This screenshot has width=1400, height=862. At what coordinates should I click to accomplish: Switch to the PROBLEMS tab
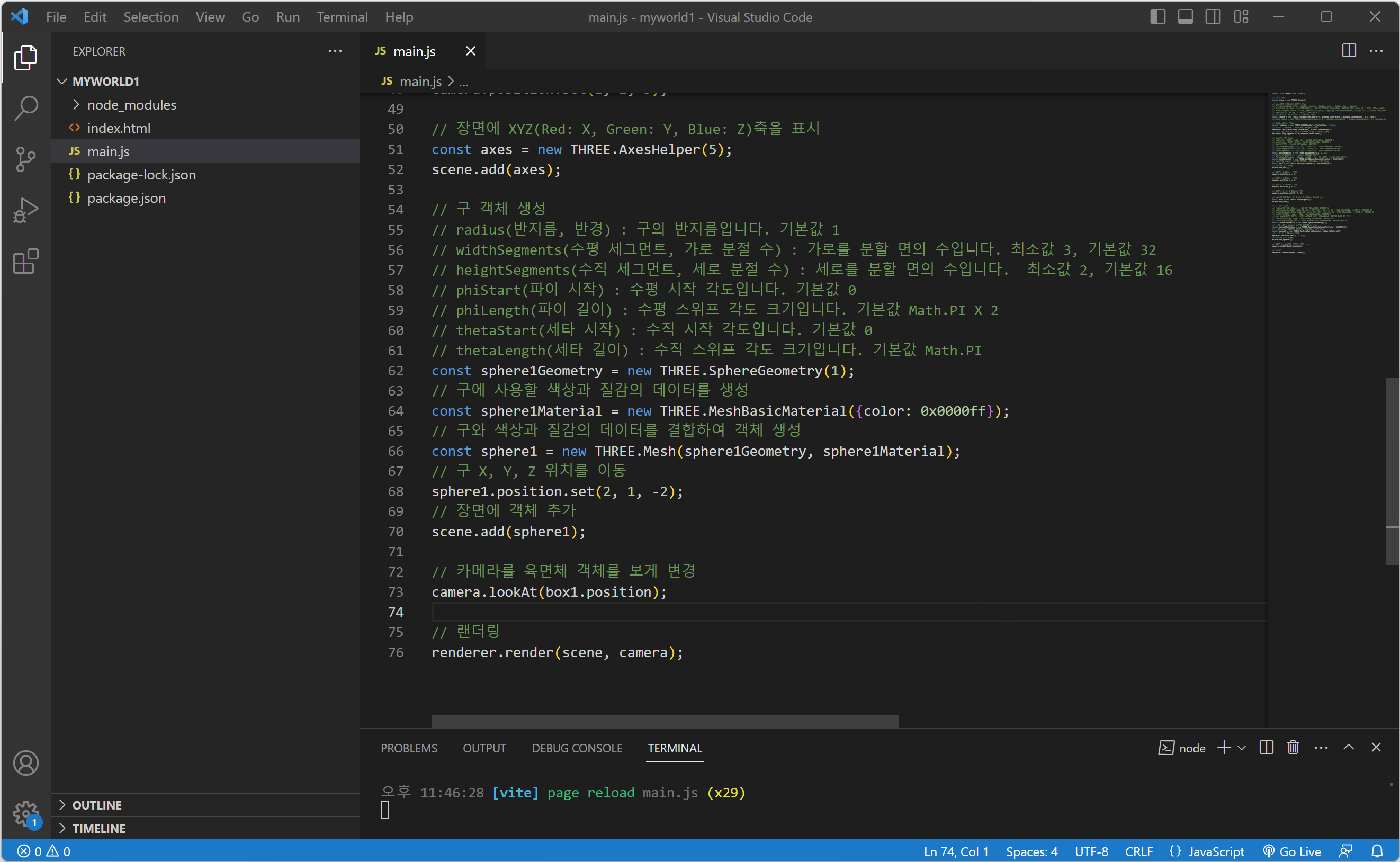click(x=409, y=748)
